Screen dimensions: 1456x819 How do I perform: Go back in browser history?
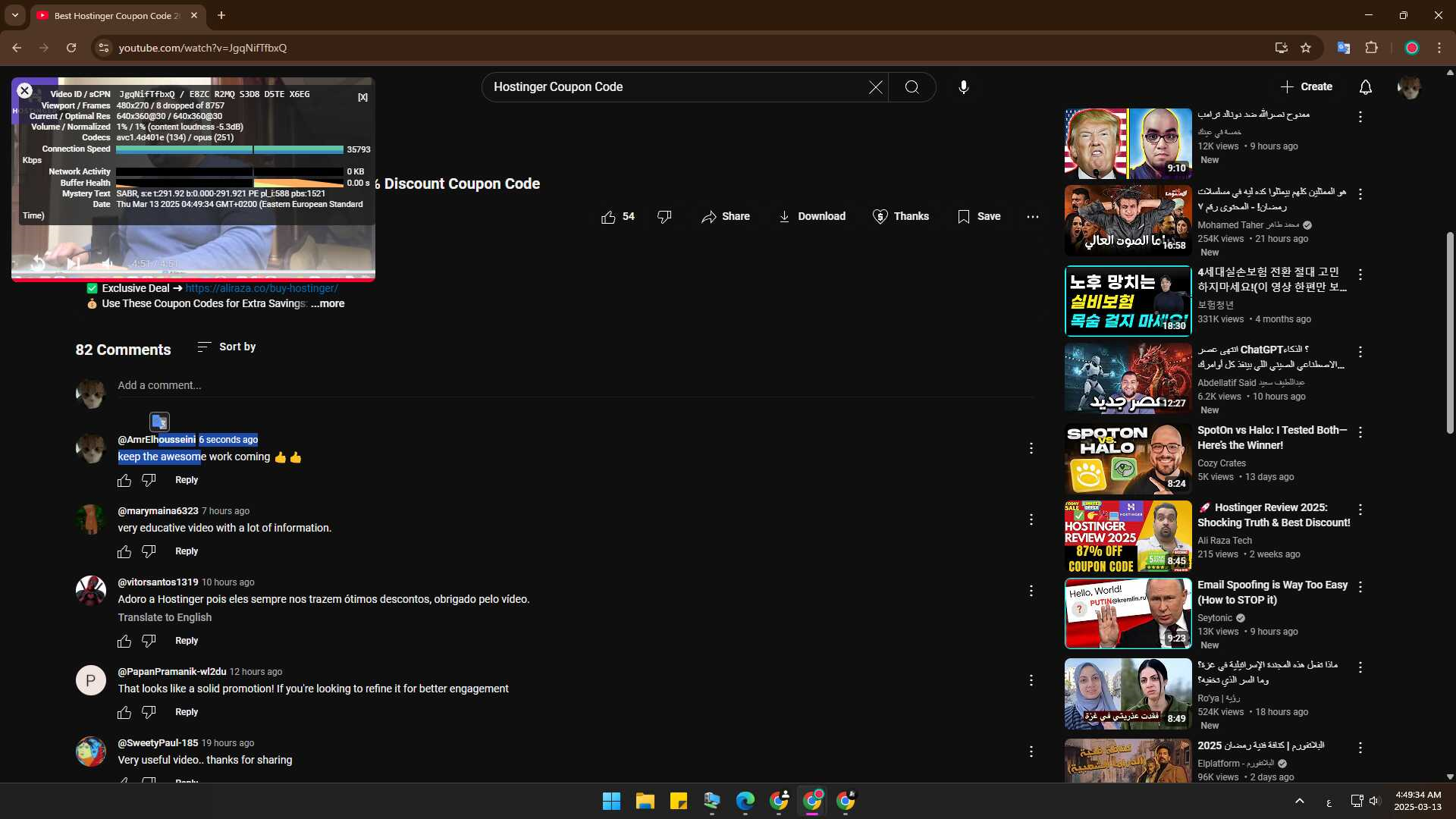tap(17, 48)
